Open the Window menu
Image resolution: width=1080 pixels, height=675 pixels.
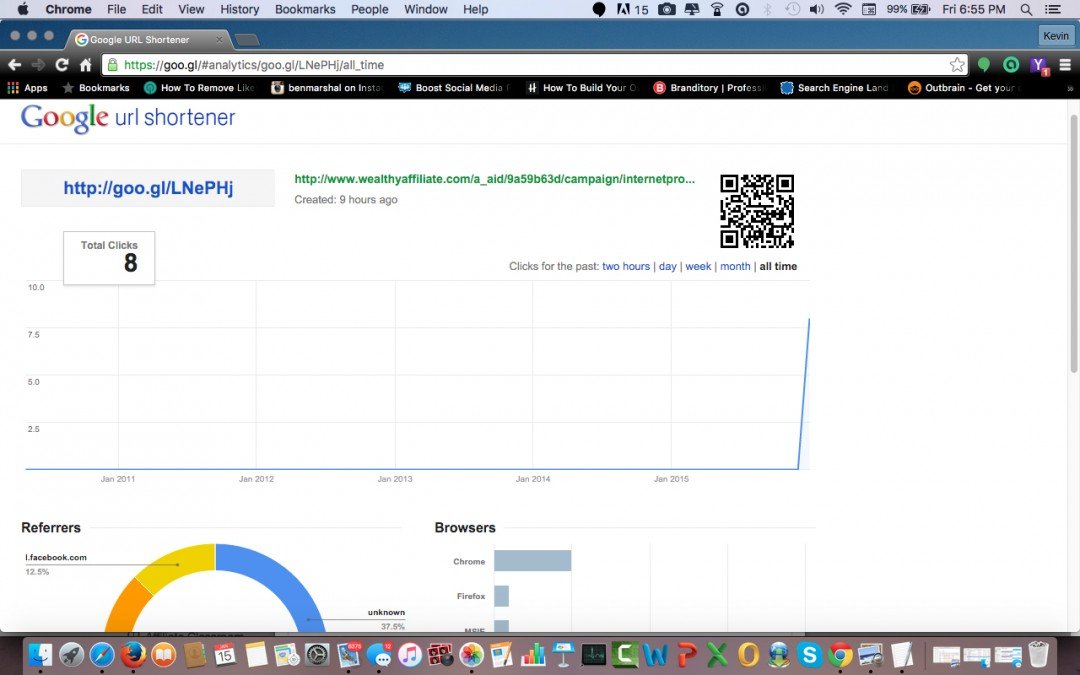(x=426, y=10)
